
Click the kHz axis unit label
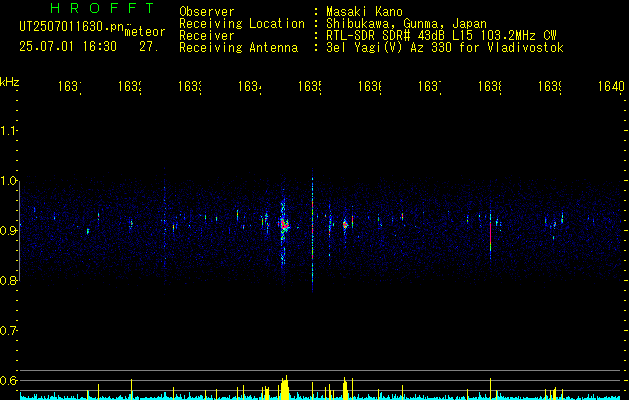pyautogui.click(x=9, y=81)
